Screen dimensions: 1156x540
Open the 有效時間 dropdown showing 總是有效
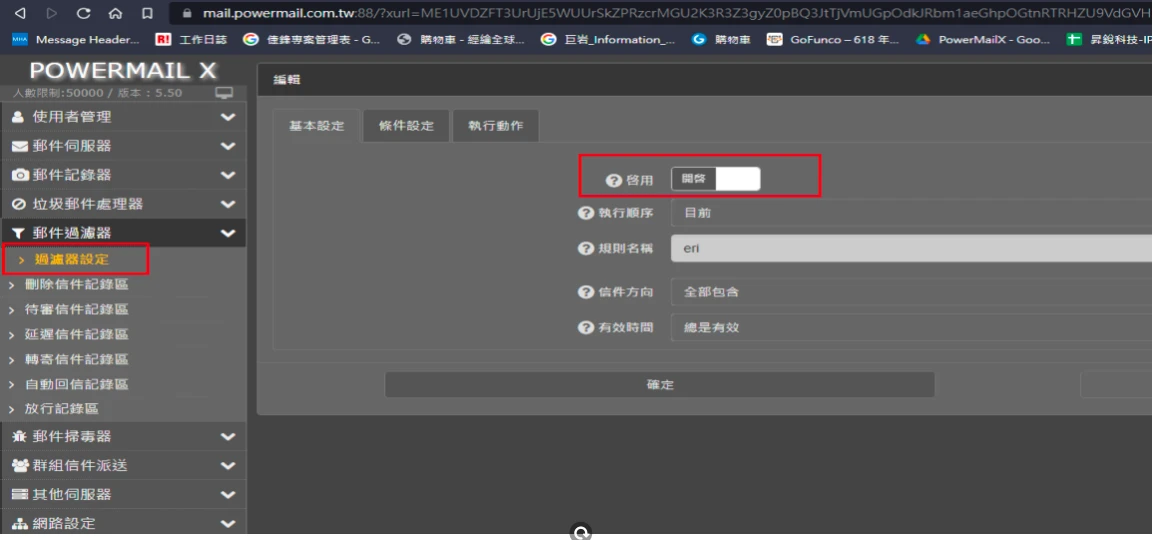[x=913, y=328]
